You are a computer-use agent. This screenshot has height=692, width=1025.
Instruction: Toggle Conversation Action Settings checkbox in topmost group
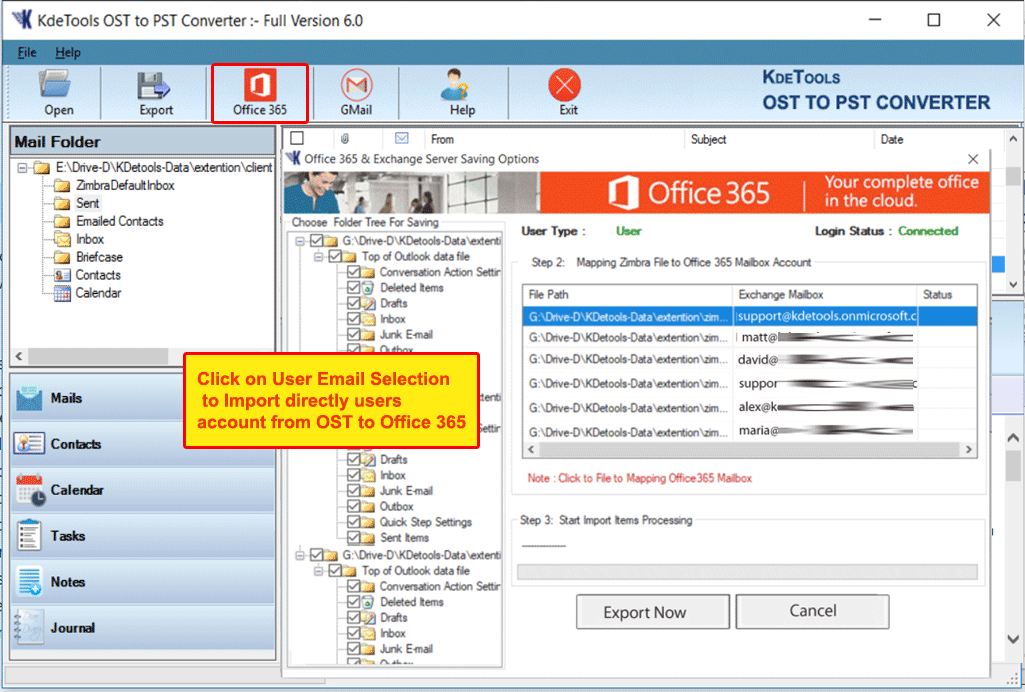tap(354, 272)
